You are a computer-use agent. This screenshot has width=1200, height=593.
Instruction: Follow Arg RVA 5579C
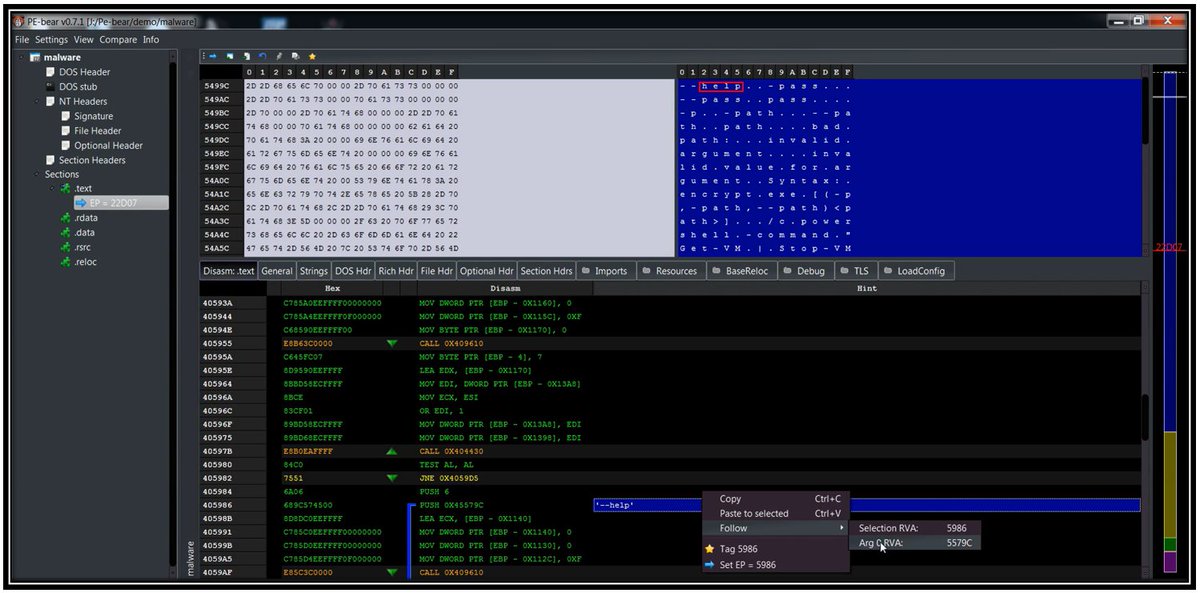[x=915, y=543]
